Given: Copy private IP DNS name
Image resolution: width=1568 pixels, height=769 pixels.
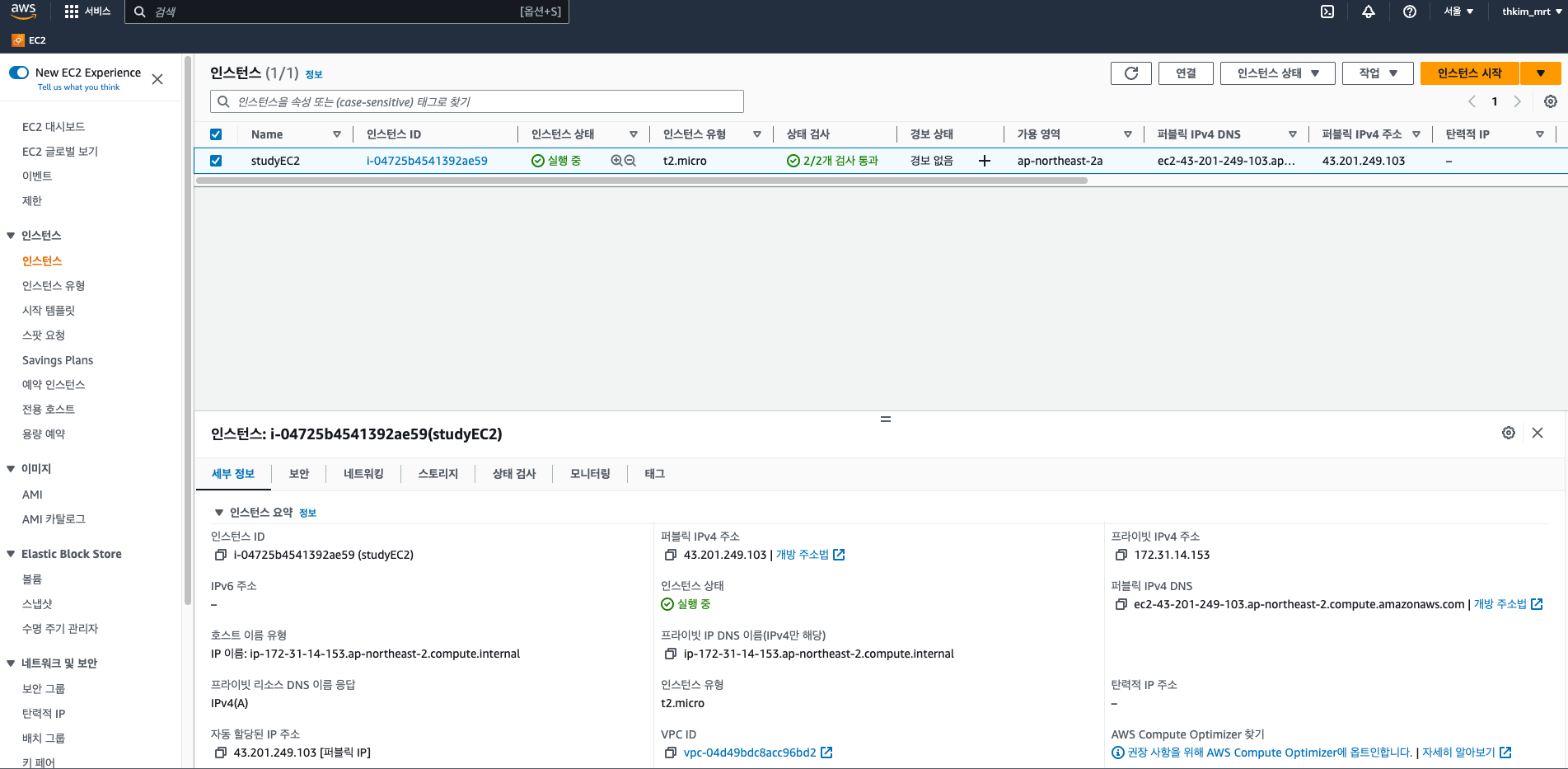Looking at the screenshot, I should (x=671, y=654).
